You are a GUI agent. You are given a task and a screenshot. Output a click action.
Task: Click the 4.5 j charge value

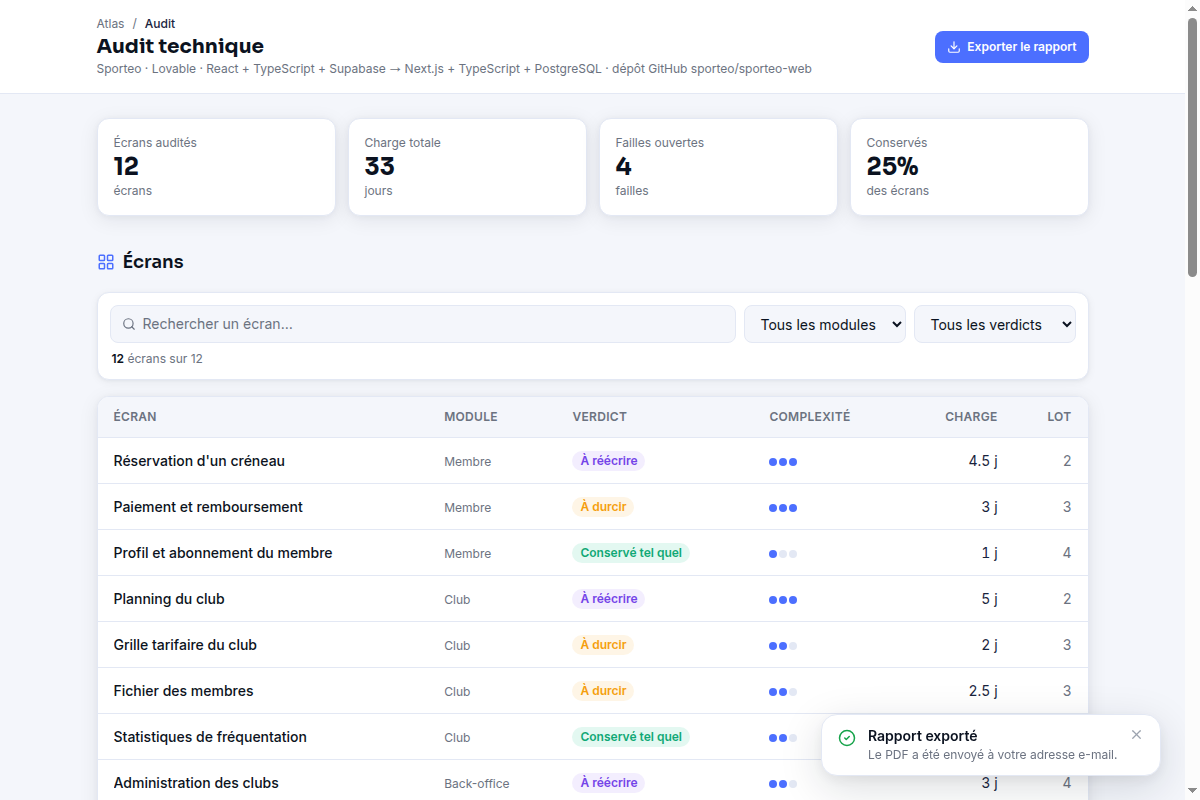tap(983, 461)
